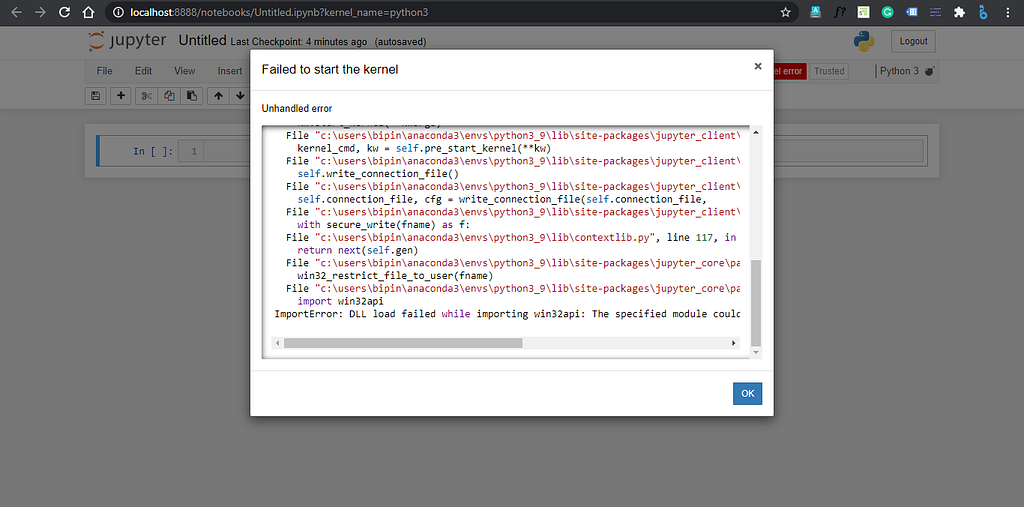This screenshot has width=1024, height=507.
Task: Click the copy selected cells icon
Action: [x=169, y=96]
